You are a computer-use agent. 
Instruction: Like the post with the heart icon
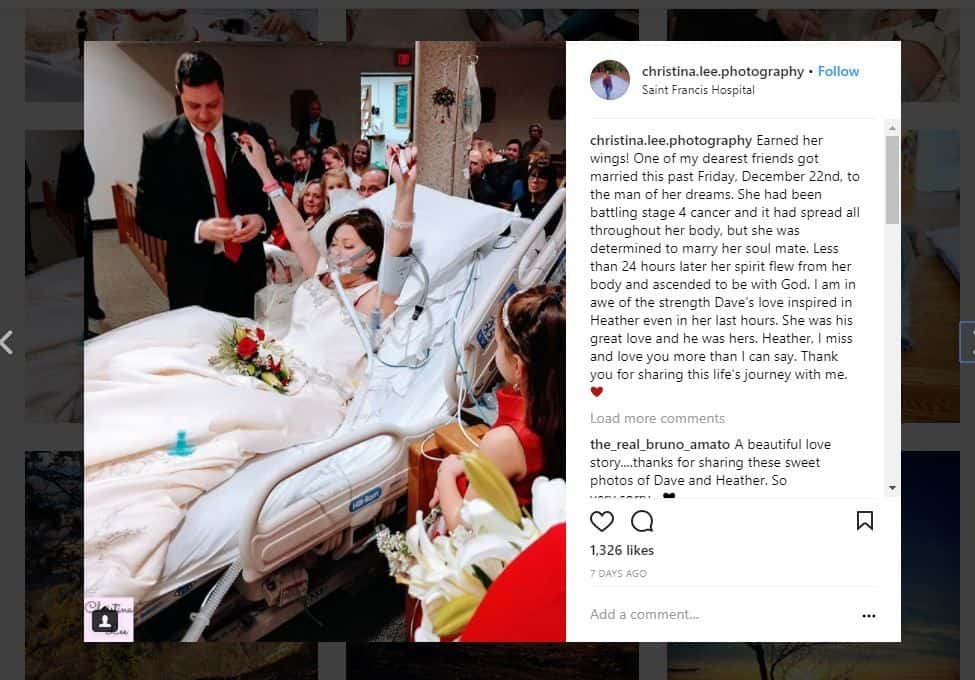pos(601,521)
